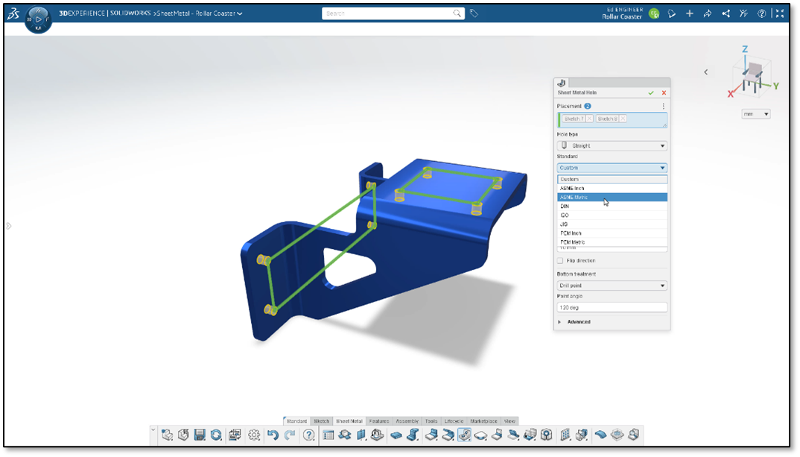Click the Point angle input field
This screenshot has width=800, height=457.
[611, 306]
